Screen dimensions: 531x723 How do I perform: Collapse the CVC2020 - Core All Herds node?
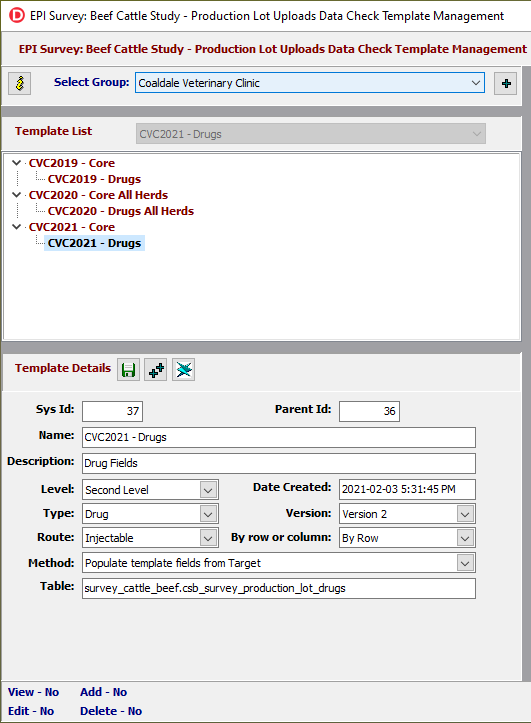tap(17, 195)
